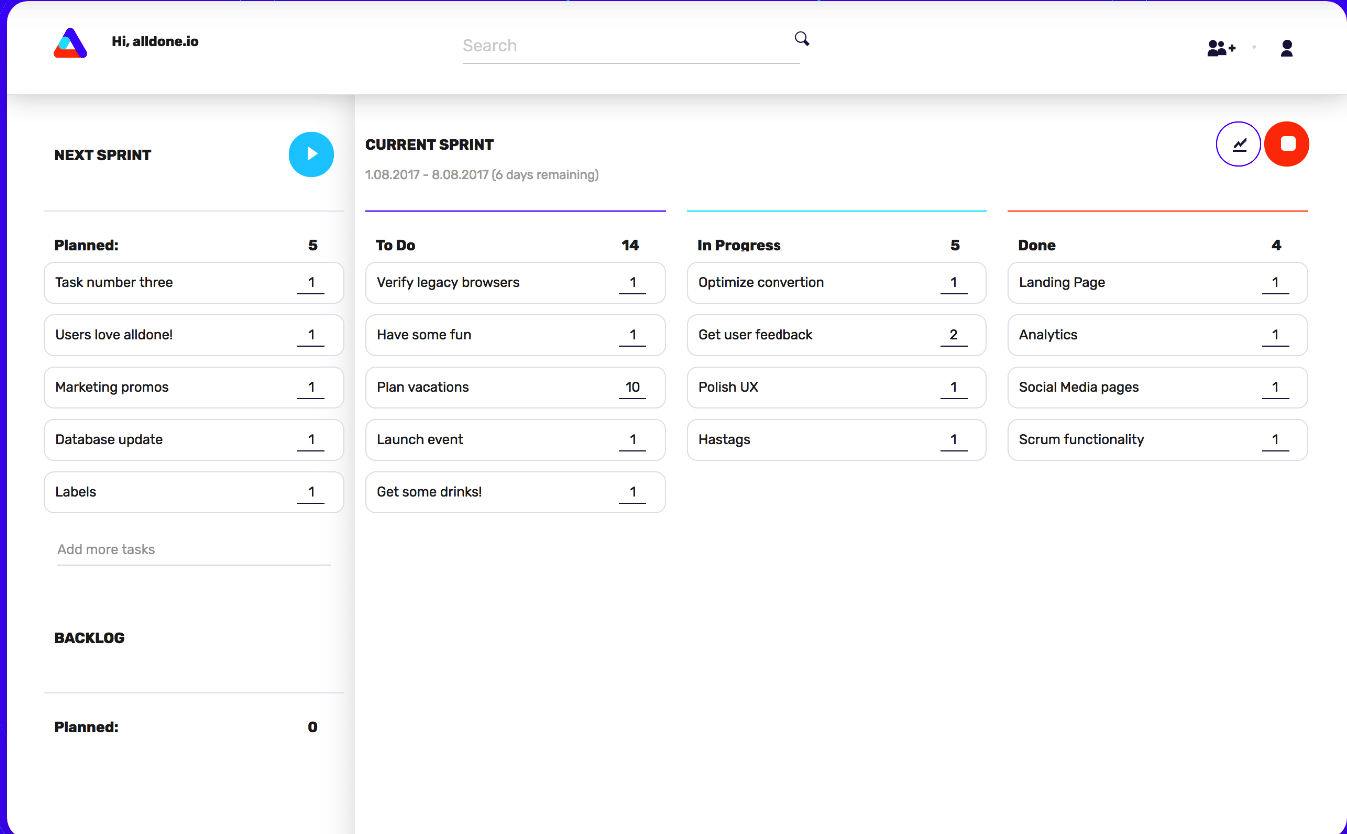Click the Add more tasks field
Image resolution: width=1347 pixels, height=834 pixels.
194,550
